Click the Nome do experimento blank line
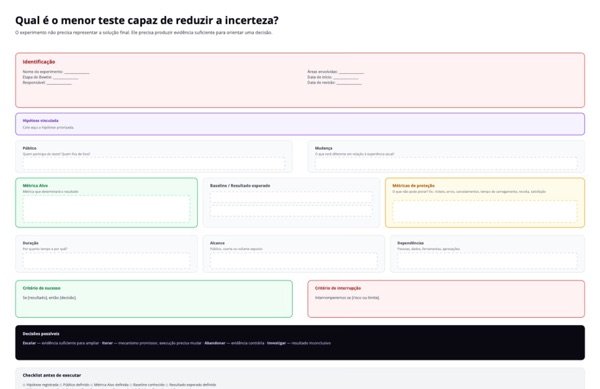Image resolution: width=600 pixels, height=389 pixels. coord(77,72)
